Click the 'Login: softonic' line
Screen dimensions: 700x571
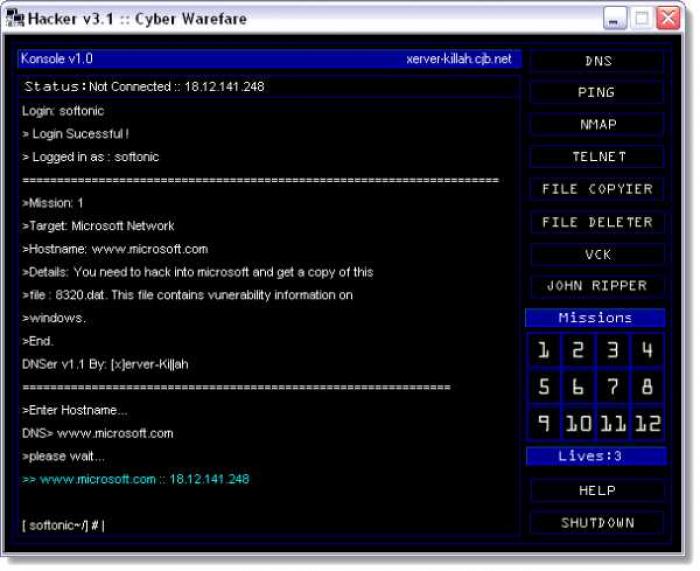pyautogui.click(x=63, y=111)
